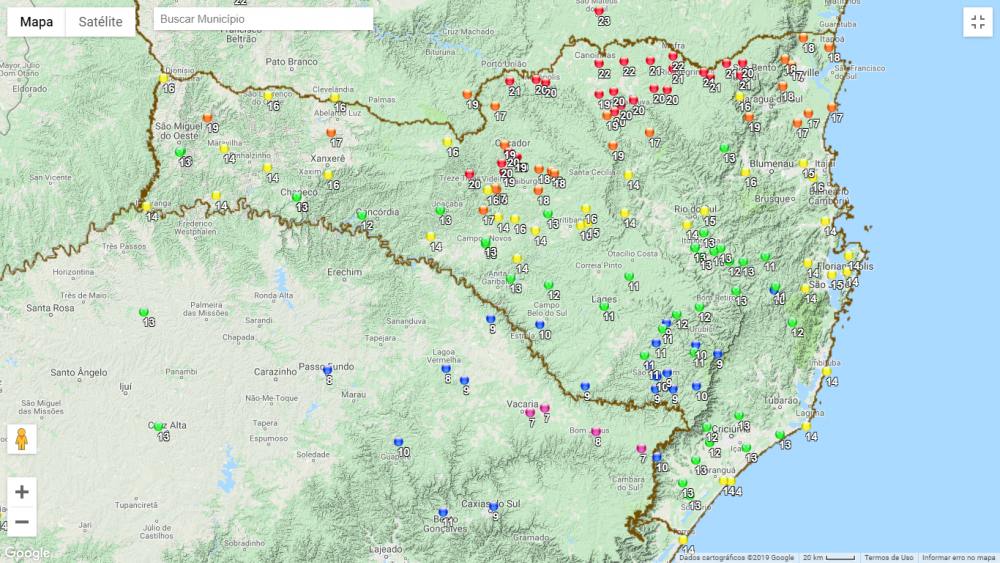Zoom out with the minus button
1000x563 pixels.
tap(22, 521)
